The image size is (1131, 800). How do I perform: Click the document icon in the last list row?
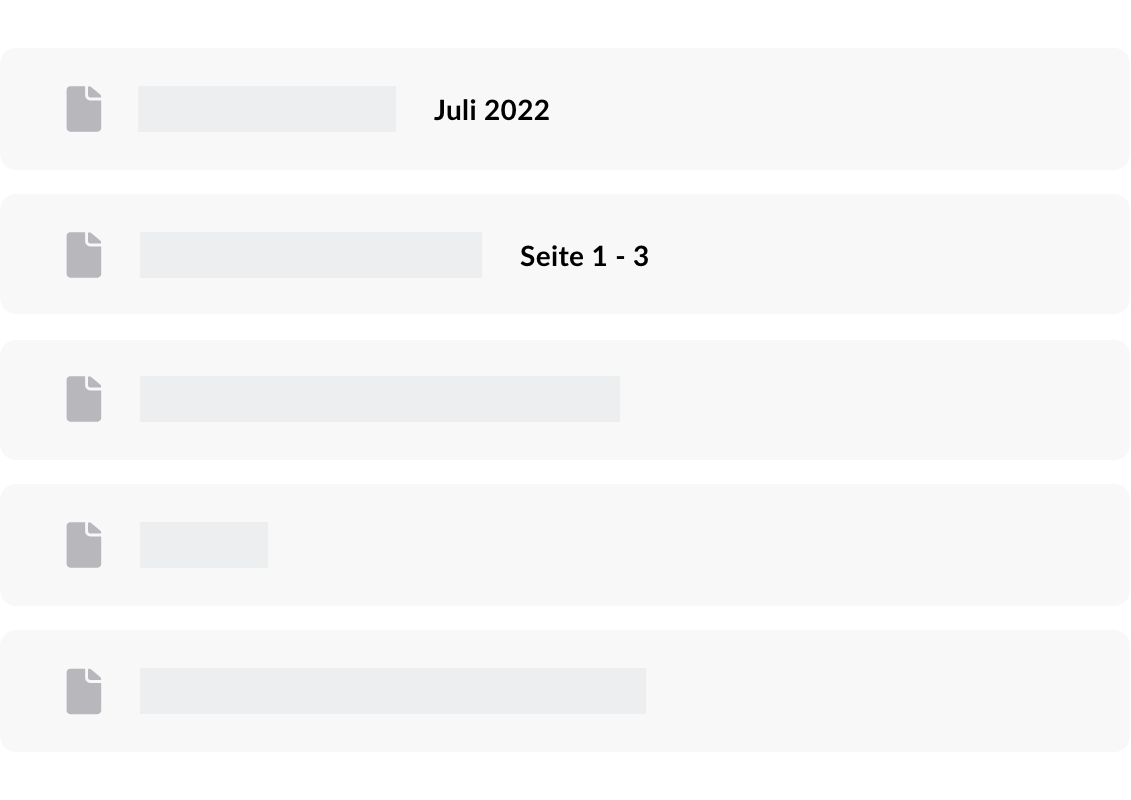click(x=84, y=691)
